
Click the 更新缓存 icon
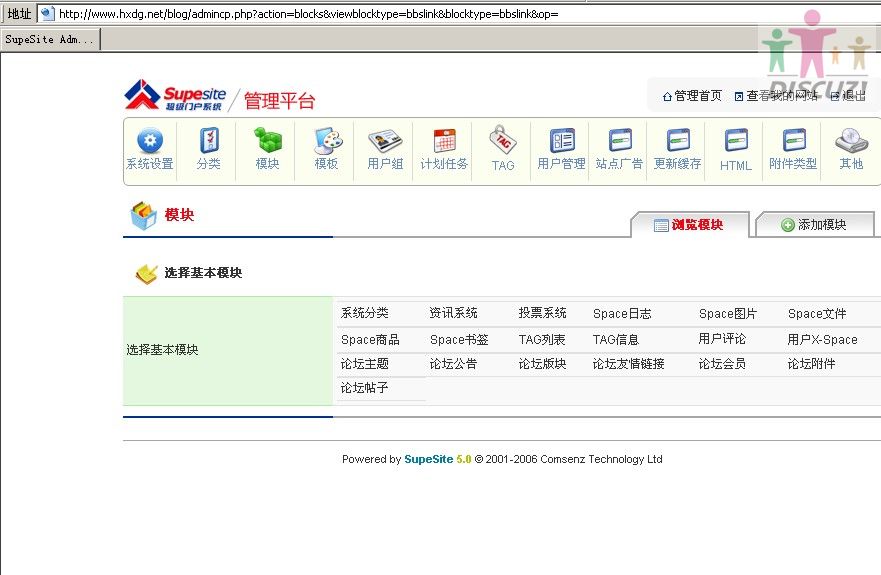[678, 141]
